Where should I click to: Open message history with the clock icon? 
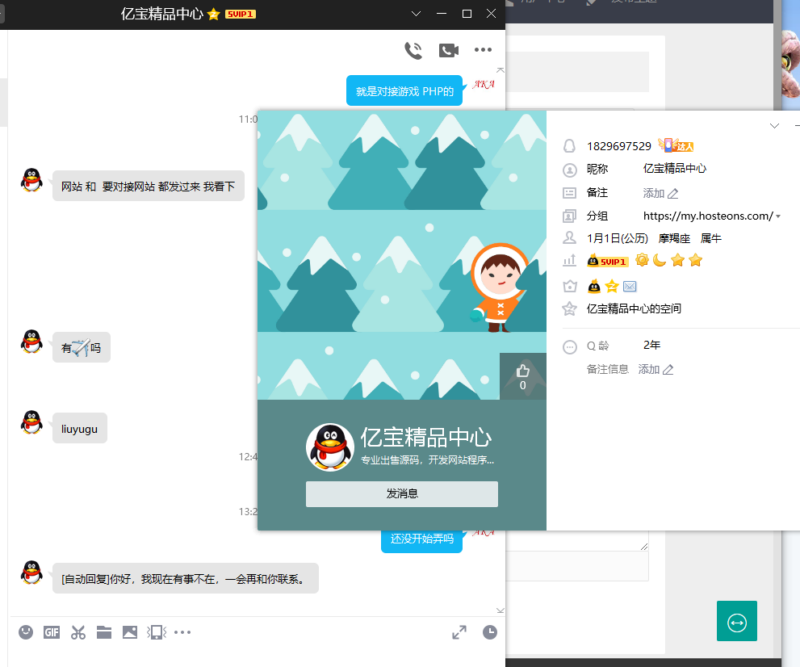(x=490, y=632)
